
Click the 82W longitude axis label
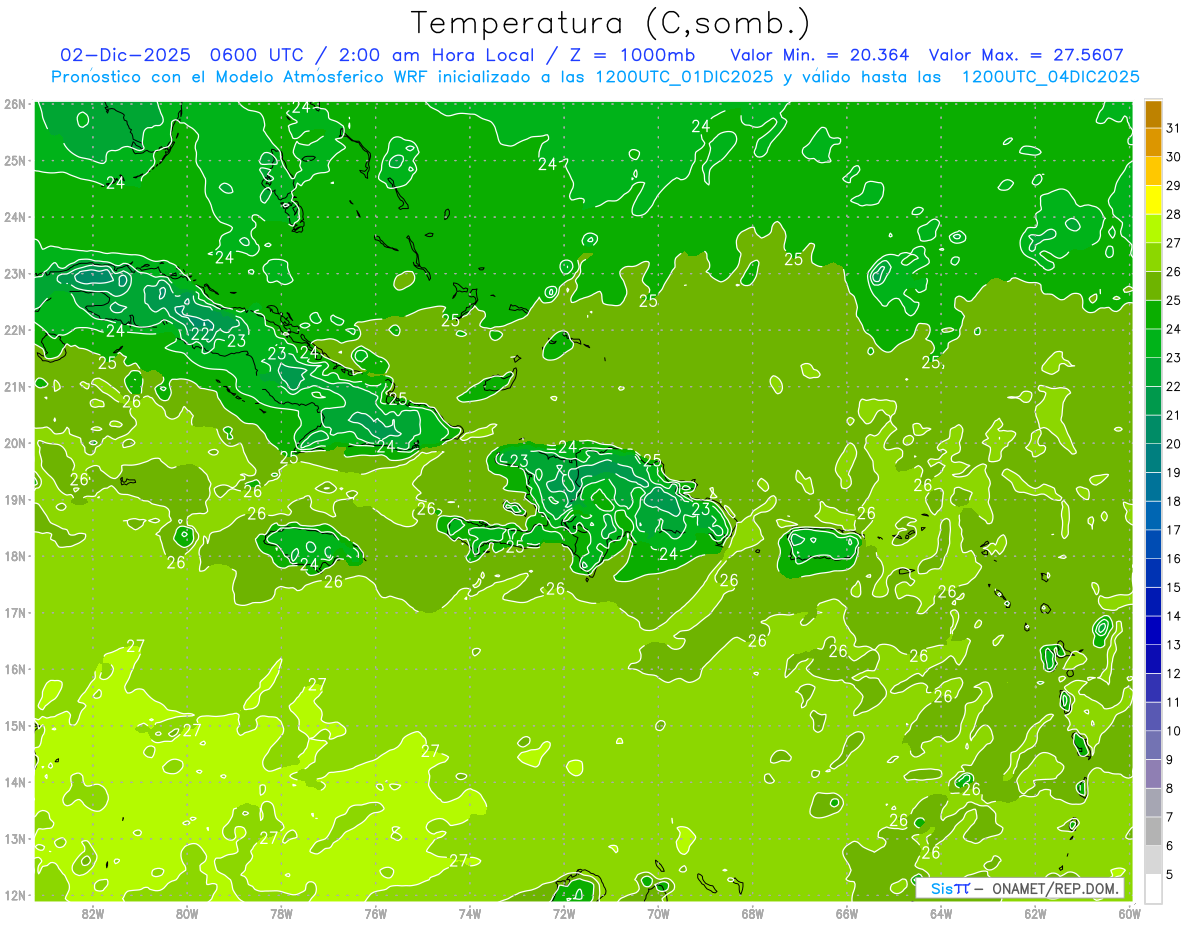[x=93, y=913]
